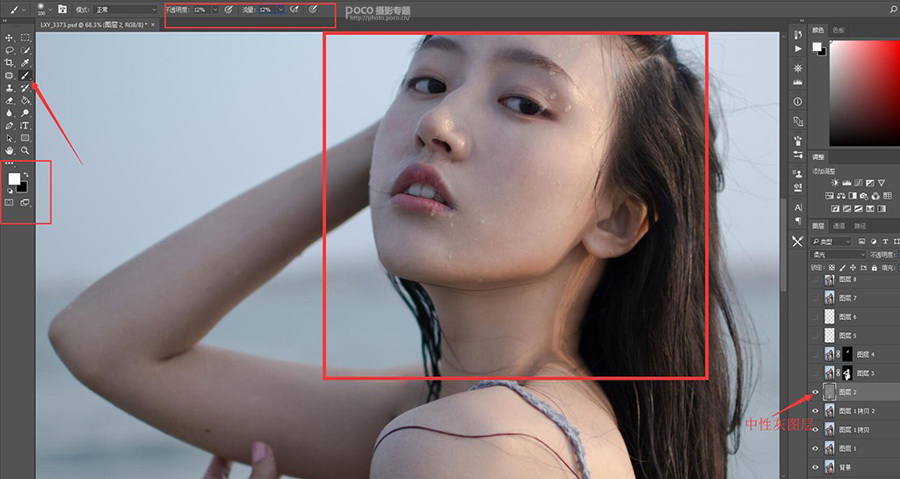Switch to LXY_3373.psd document tab
Viewport: 900px width, 479px height.
click(x=94, y=25)
